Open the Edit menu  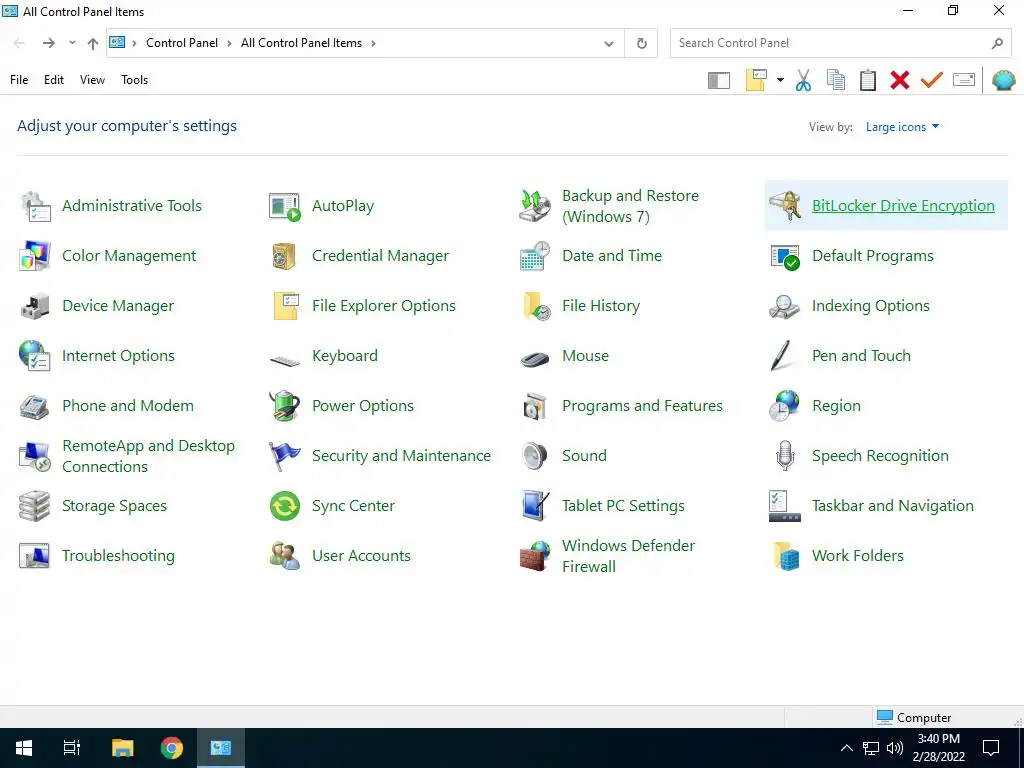pyautogui.click(x=54, y=80)
